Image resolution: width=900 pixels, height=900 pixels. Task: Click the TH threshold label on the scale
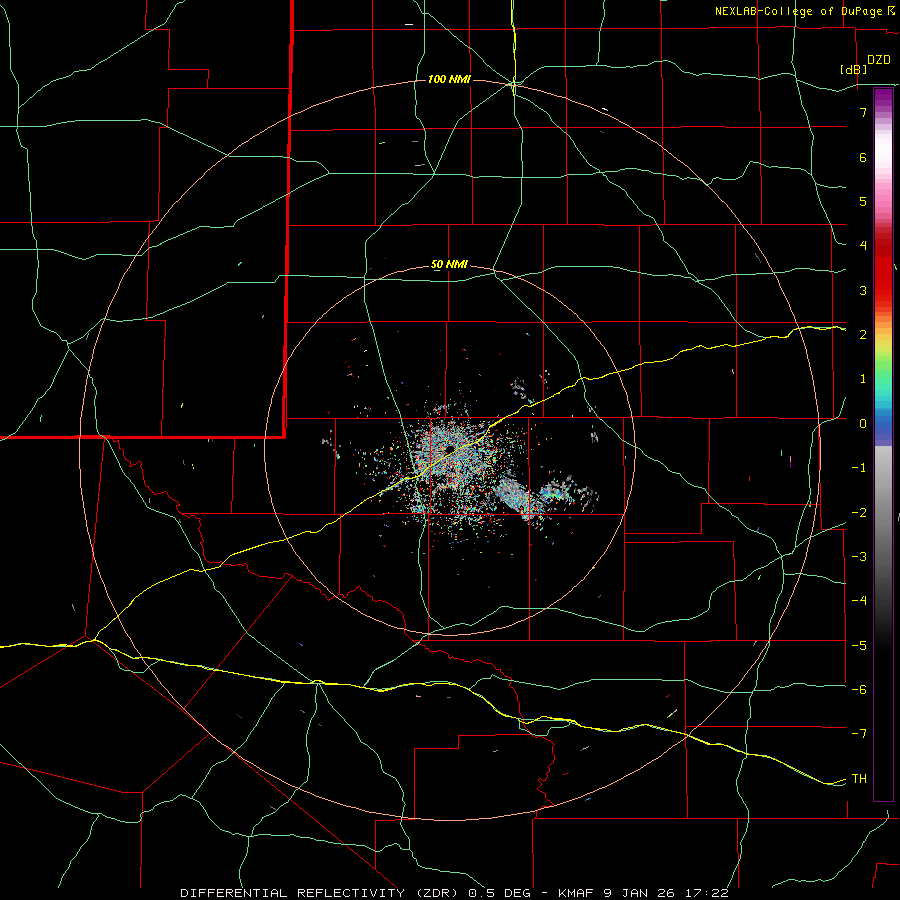tap(859, 779)
